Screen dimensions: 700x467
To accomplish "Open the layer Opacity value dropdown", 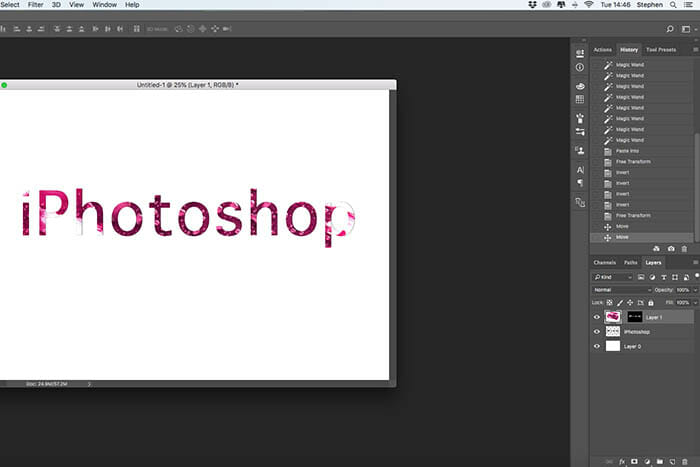I will pyautogui.click(x=694, y=290).
